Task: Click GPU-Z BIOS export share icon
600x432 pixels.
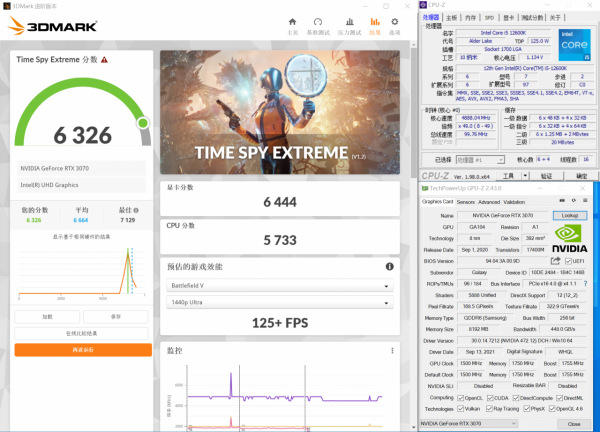Action: point(555,261)
